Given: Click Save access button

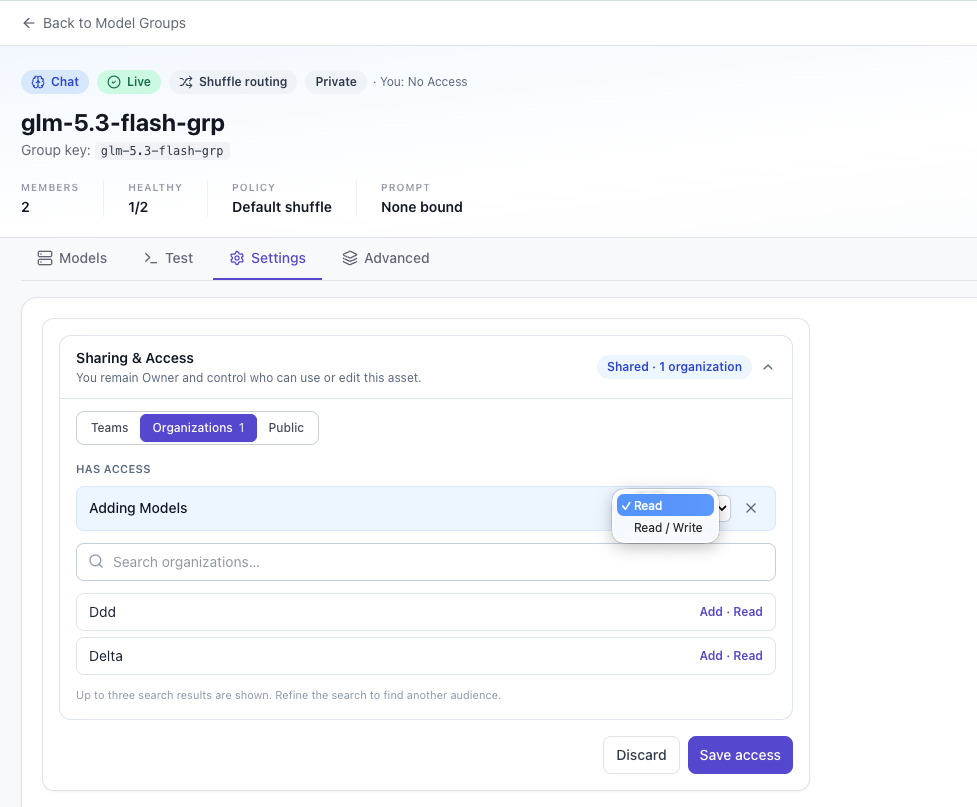Looking at the screenshot, I should click(740, 755).
